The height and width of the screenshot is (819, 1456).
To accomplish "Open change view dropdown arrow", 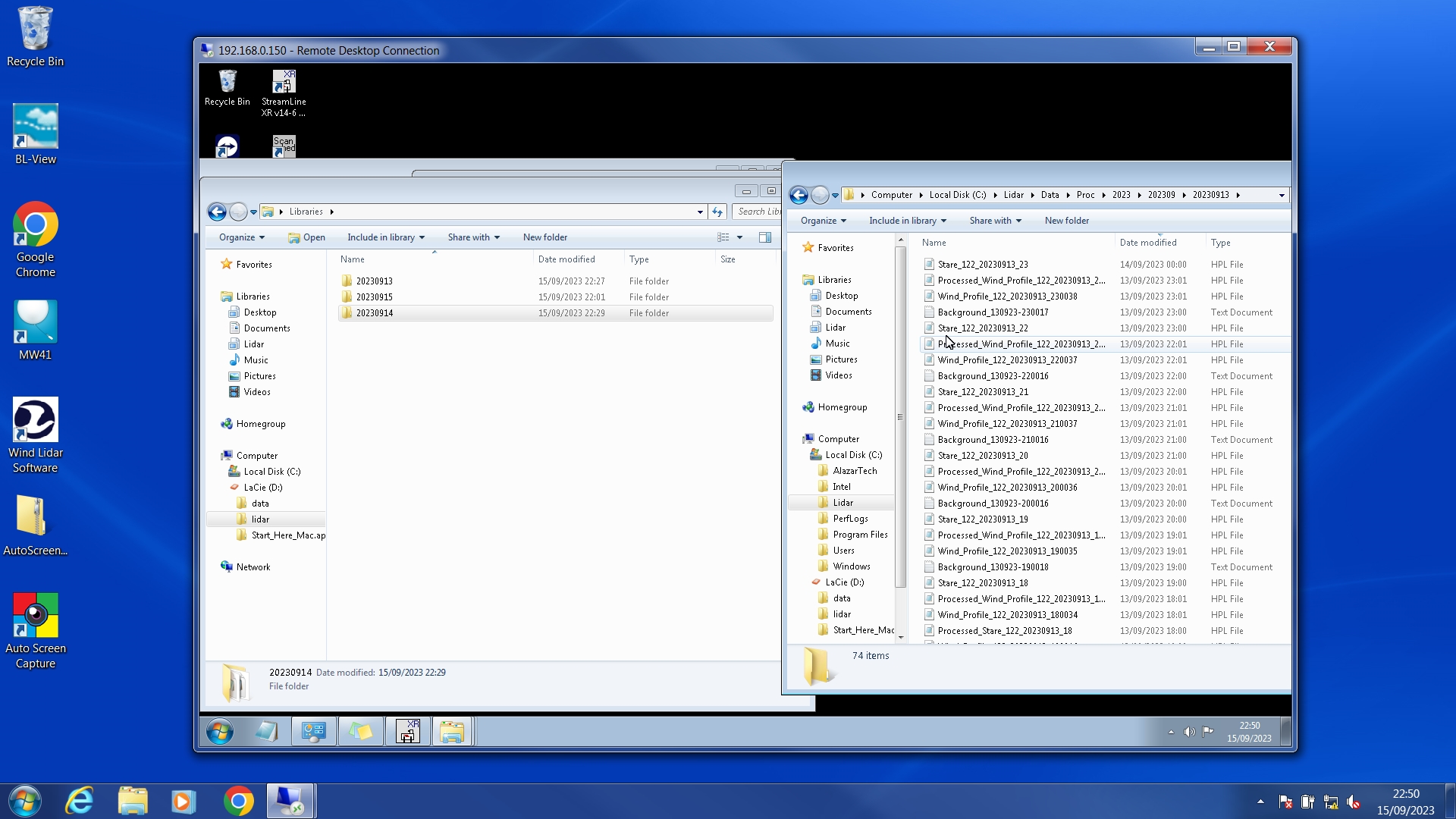I will point(739,237).
